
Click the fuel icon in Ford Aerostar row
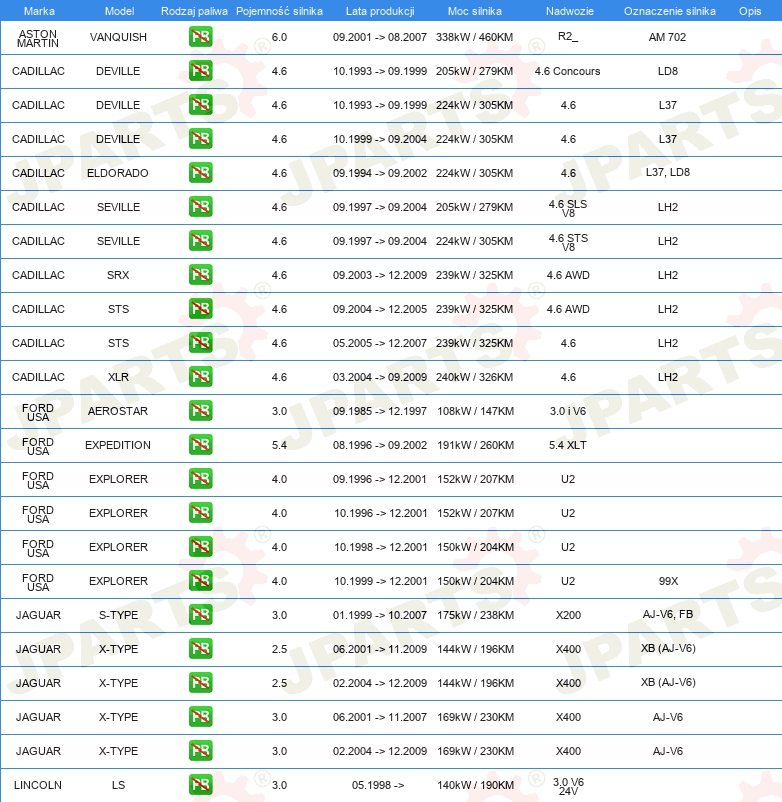click(x=200, y=411)
